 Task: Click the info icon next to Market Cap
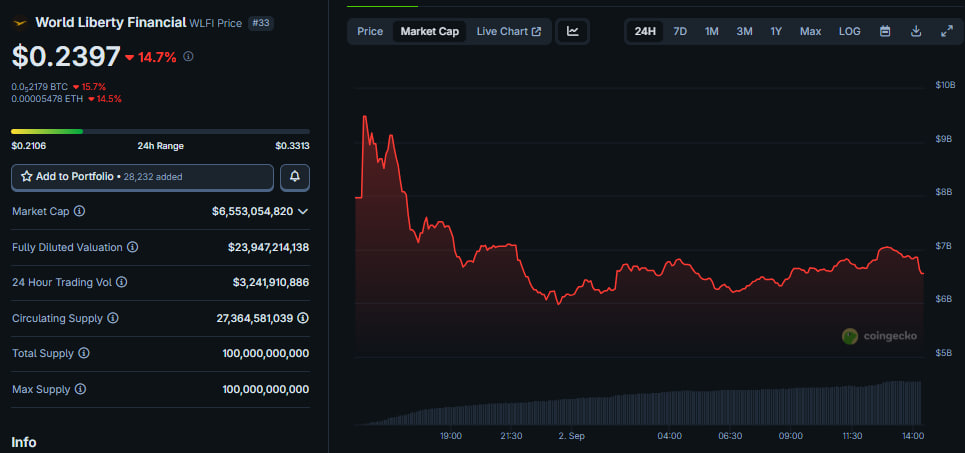[80, 211]
